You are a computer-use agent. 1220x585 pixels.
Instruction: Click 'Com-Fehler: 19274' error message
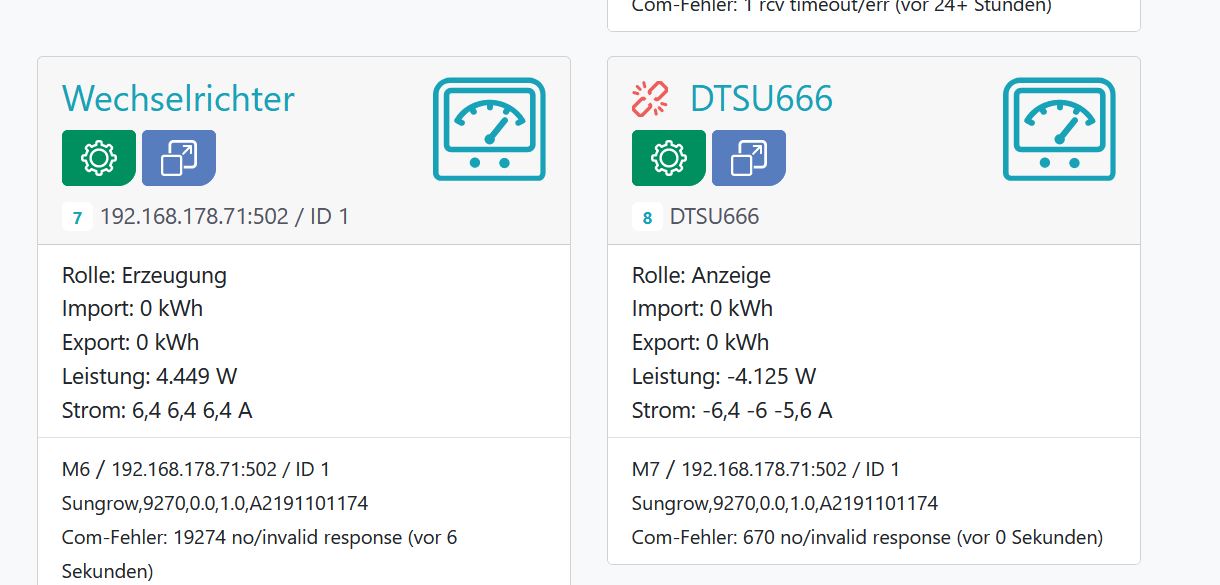[x=259, y=554]
